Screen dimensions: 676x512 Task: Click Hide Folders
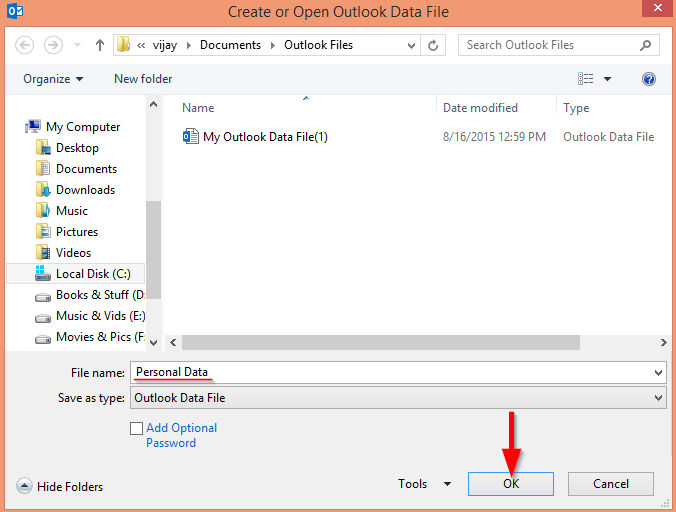tap(70, 487)
